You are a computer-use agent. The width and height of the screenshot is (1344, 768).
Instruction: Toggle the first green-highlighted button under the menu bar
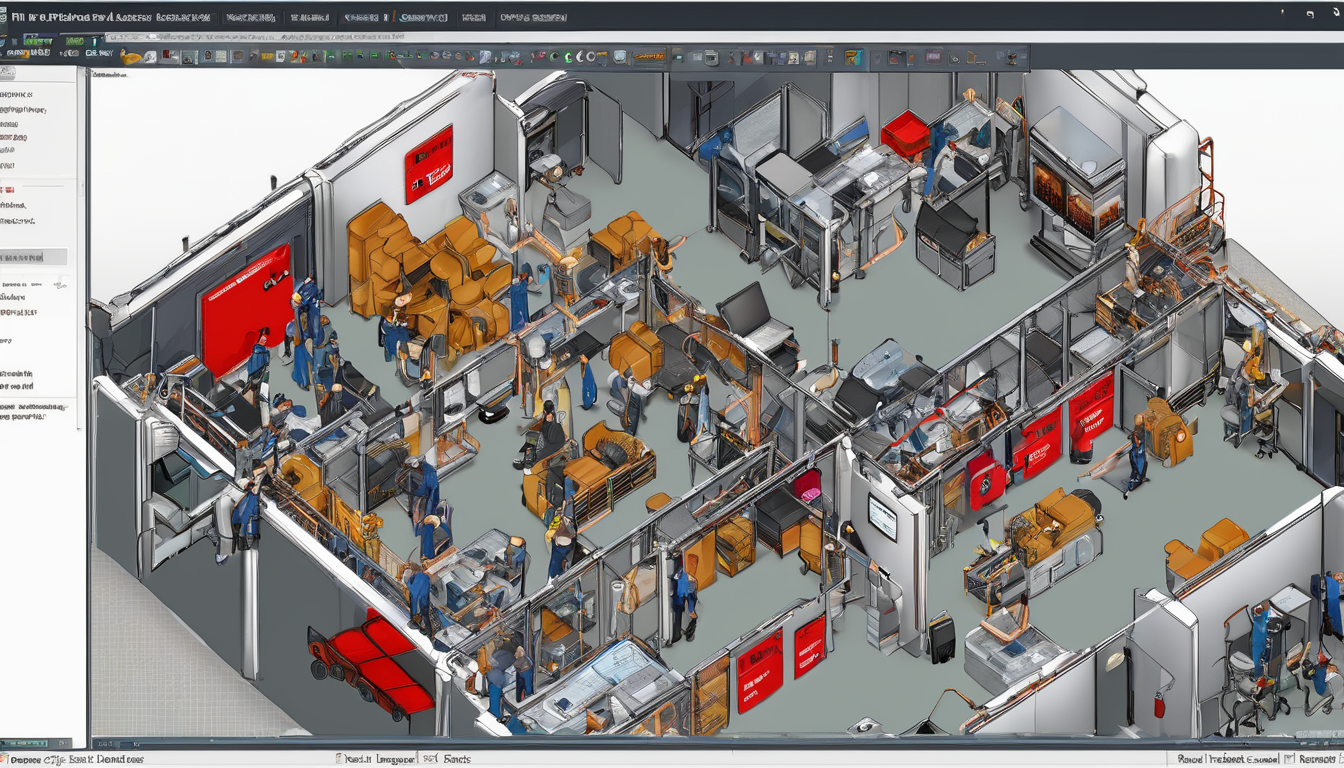click(38, 41)
